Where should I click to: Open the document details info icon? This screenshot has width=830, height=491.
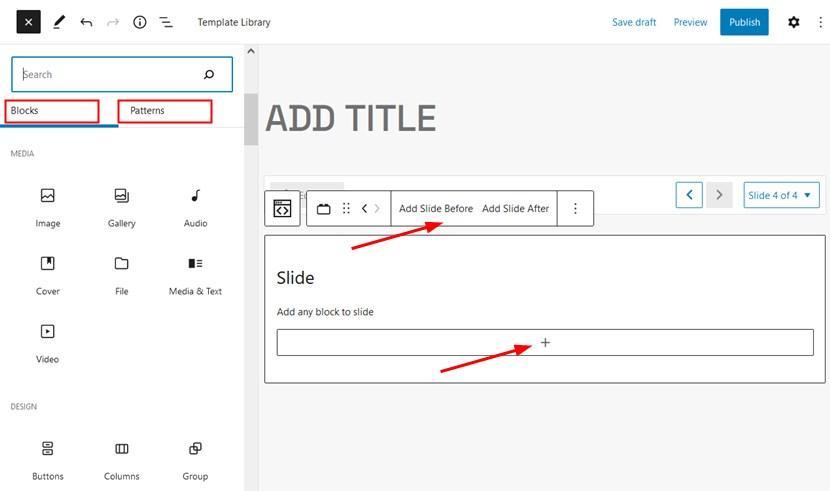140,22
